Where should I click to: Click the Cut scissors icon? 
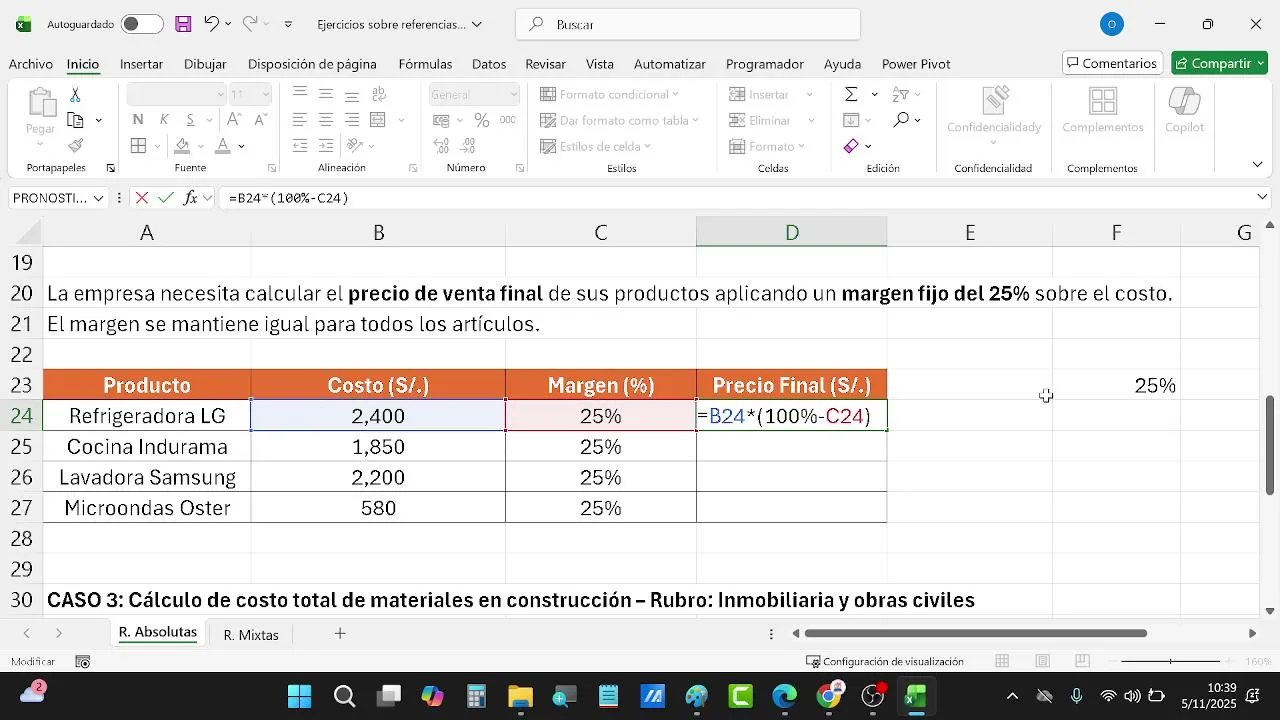75,95
